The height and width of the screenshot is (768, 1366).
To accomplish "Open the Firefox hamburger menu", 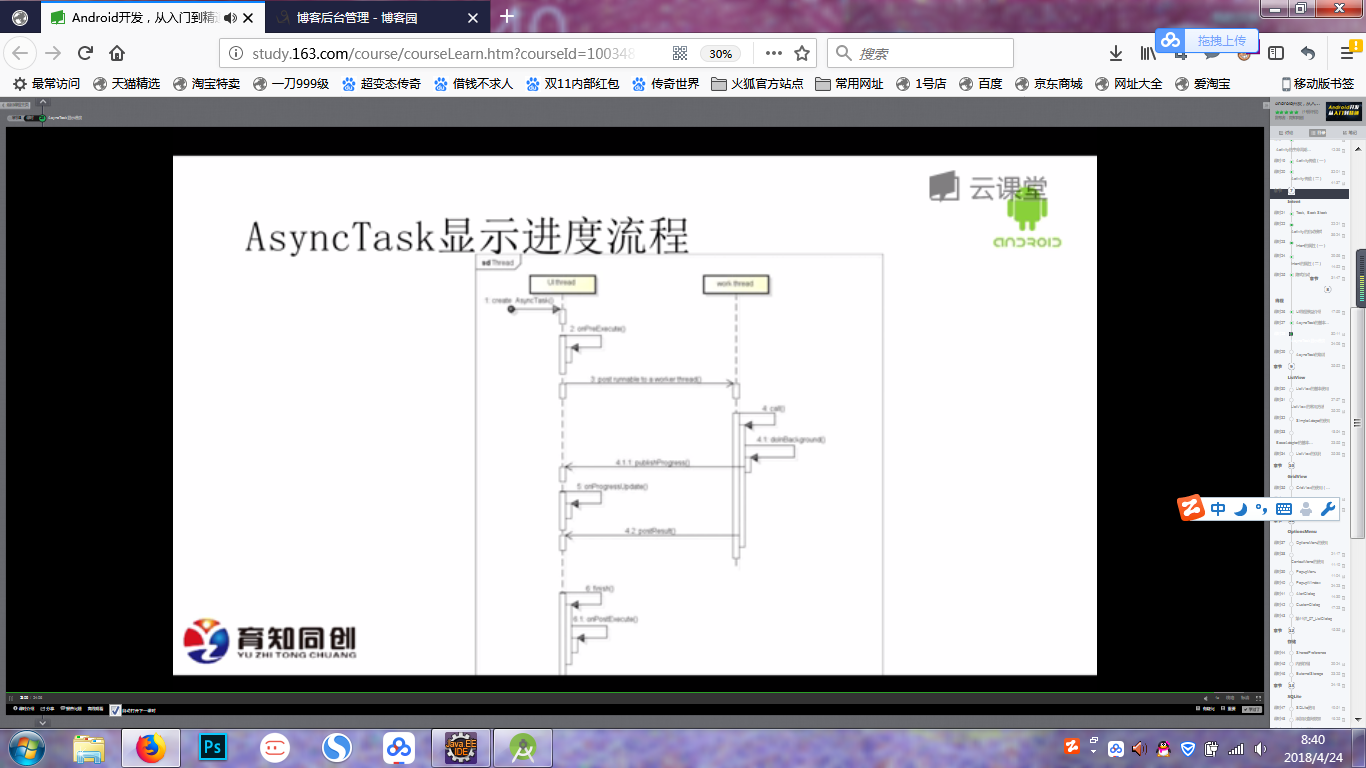I will click(x=1347, y=54).
